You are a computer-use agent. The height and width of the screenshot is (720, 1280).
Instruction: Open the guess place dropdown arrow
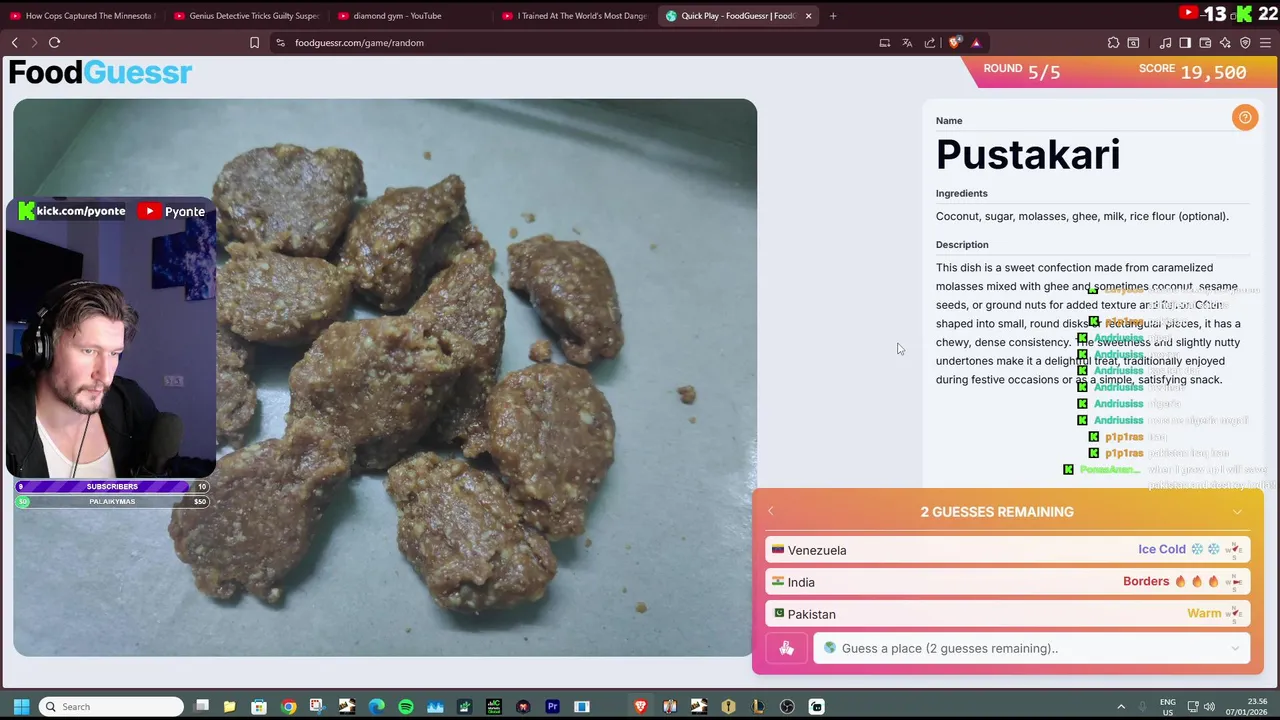coord(1235,649)
